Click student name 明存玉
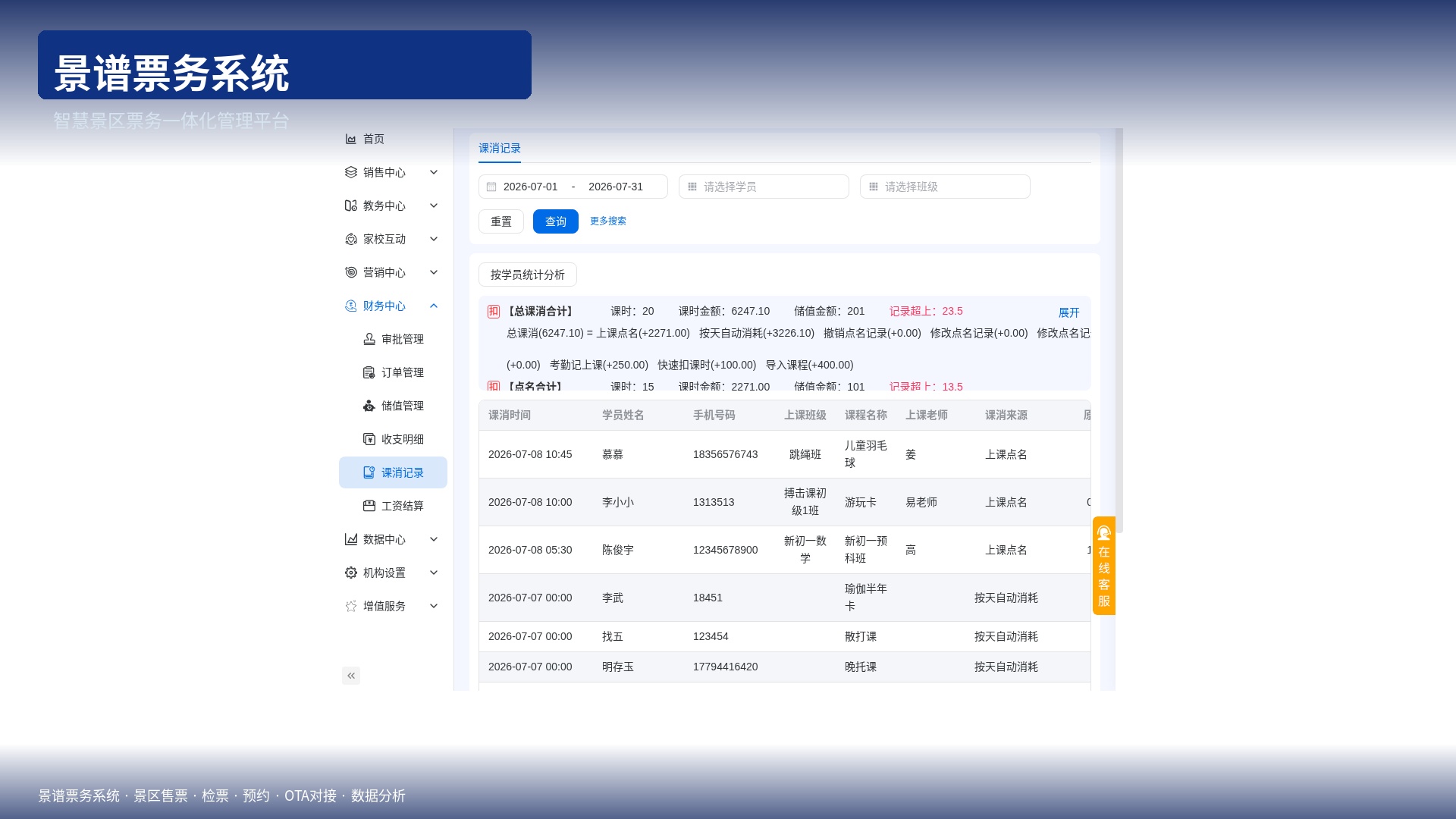Screen dimensions: 1456x819 (x=618, y=667)
